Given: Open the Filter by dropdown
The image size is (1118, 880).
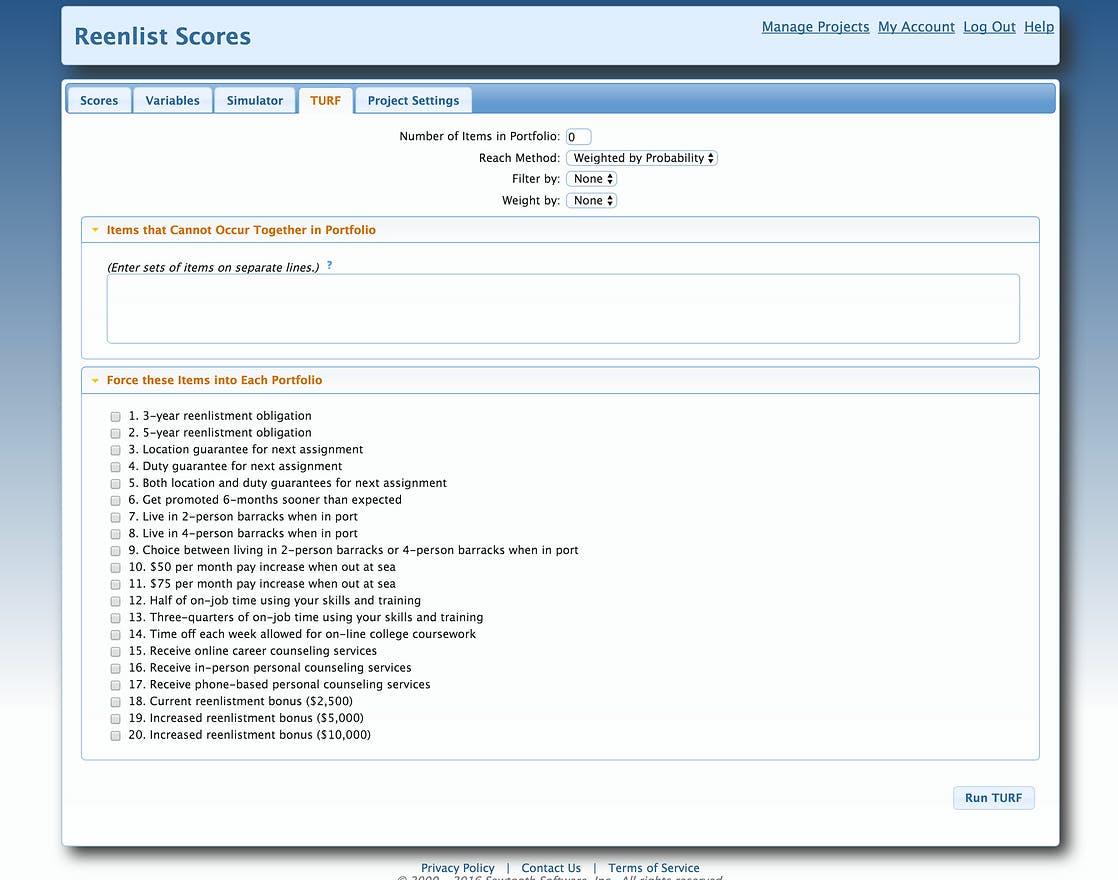Looking at the screenshot, I should click(591, 179).
